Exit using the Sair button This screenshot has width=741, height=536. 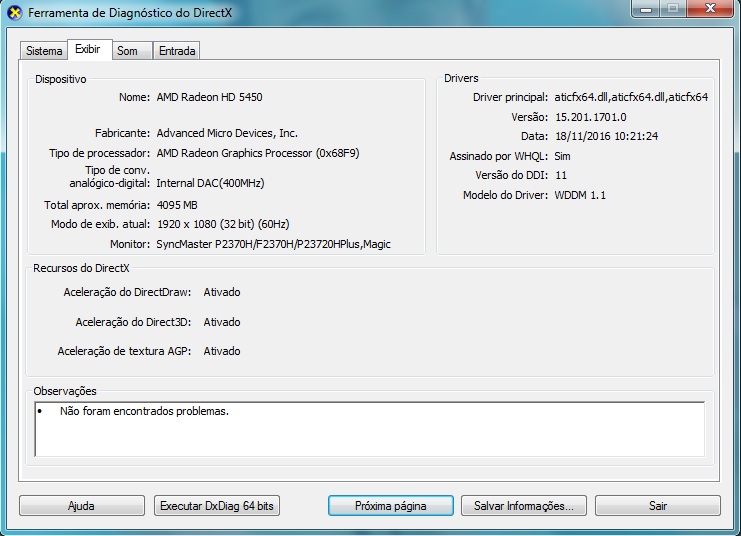[x=657, y=506]
